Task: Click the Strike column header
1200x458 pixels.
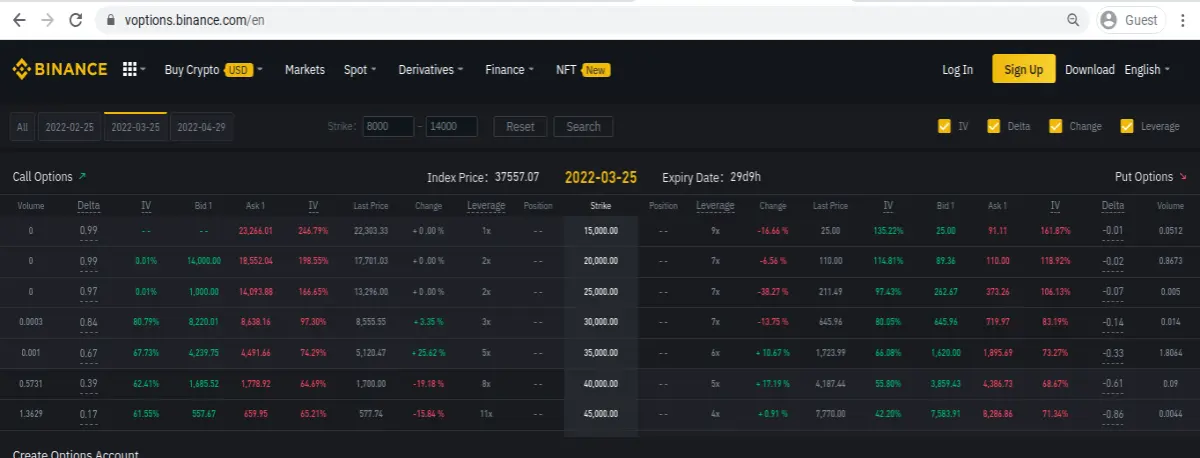Action: pyautogui.click(x=601, y=206)
